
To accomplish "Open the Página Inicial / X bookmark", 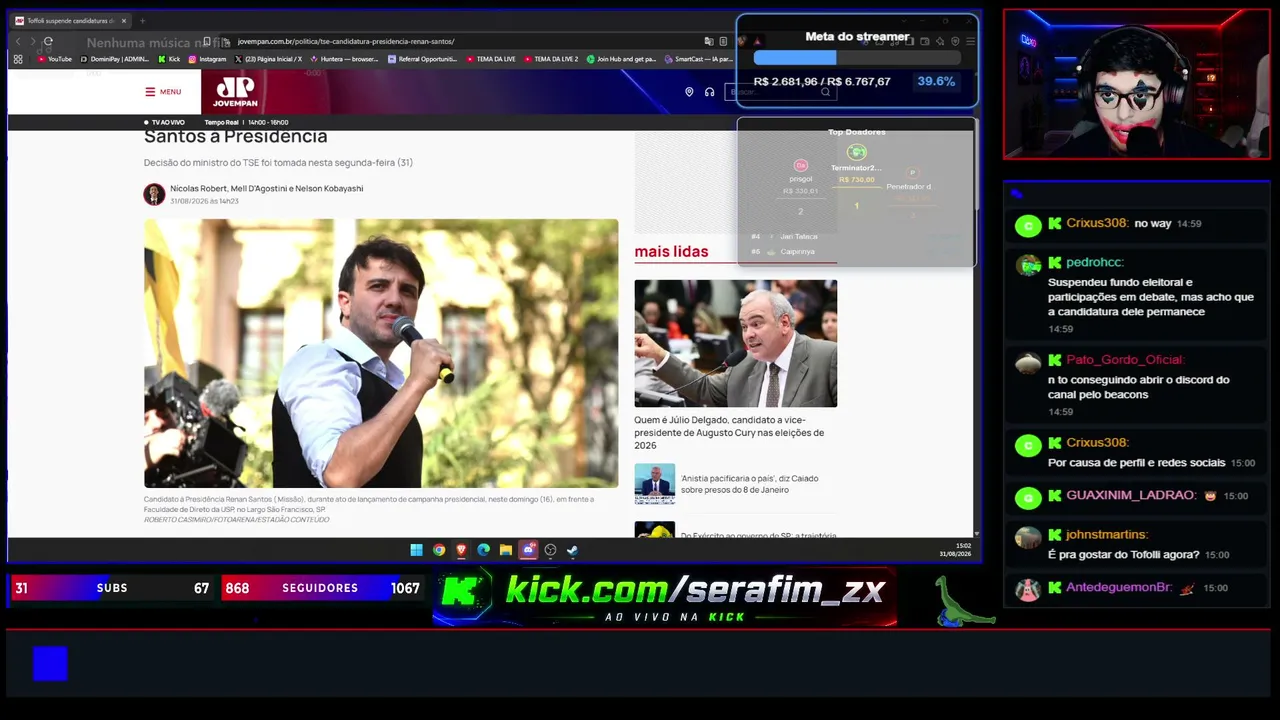I will click(x=268, y=59).
